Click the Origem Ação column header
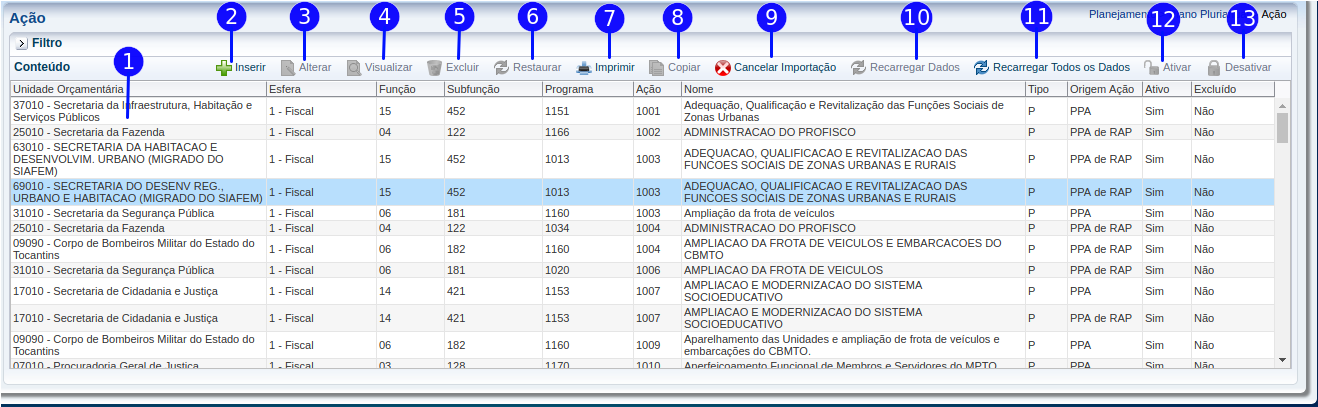The height and width of the screenshot is (407, 1318). point(1103,90)
